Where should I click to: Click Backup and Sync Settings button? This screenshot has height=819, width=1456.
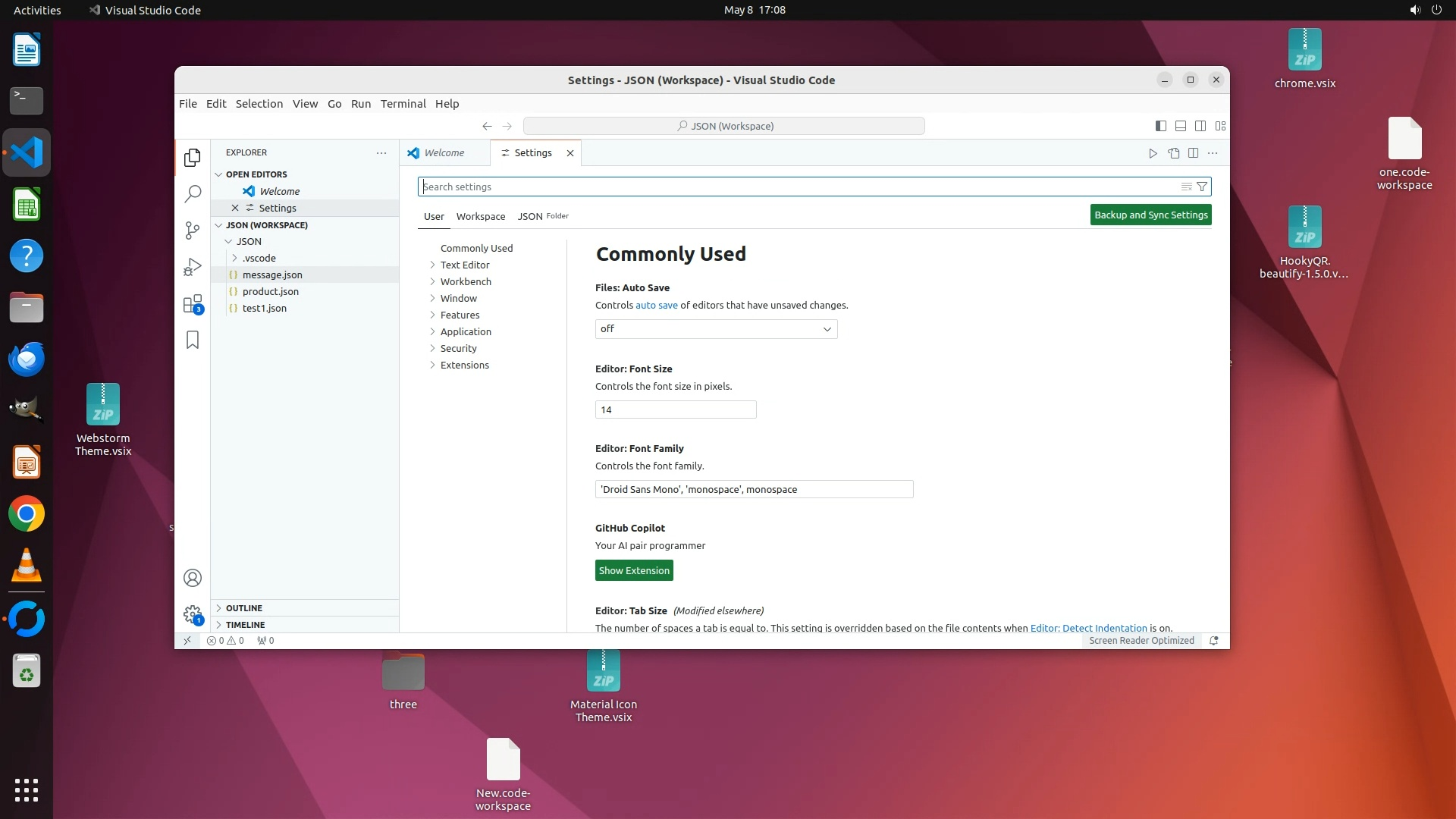tap(1150, 215)
